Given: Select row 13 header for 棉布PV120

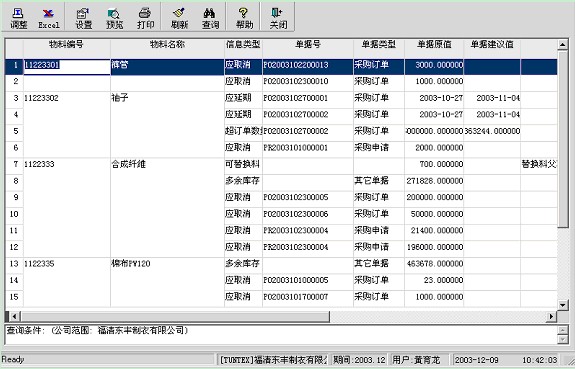Looking at the screenshot, I should 15,264.
